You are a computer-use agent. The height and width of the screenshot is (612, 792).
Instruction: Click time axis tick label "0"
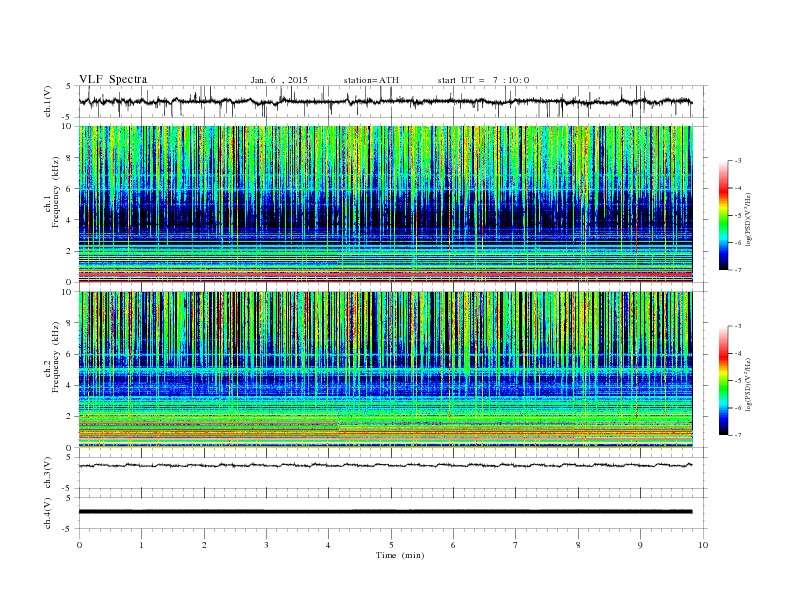tap(79, 545)
